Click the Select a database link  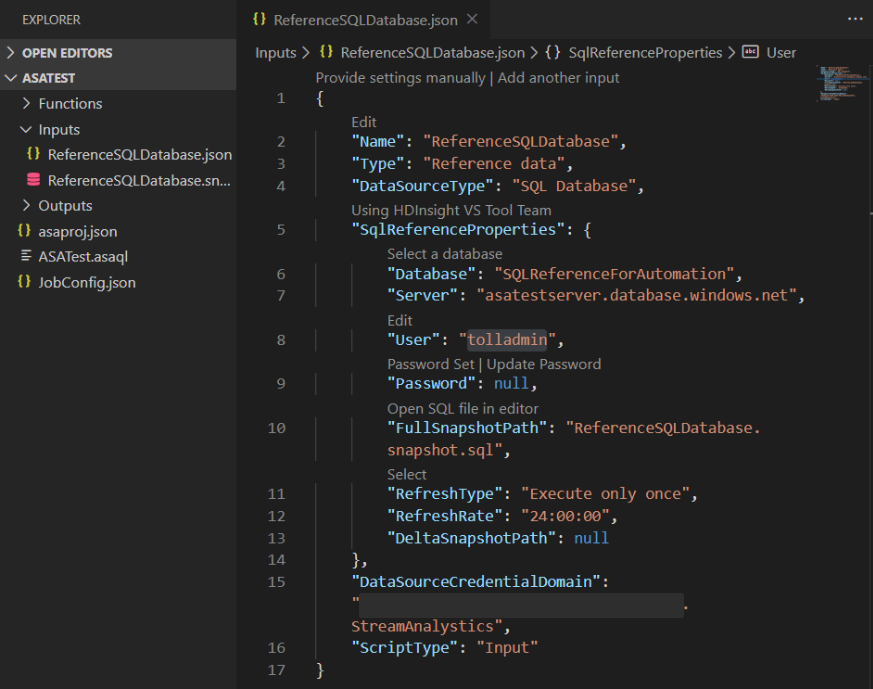pos(444,253)
